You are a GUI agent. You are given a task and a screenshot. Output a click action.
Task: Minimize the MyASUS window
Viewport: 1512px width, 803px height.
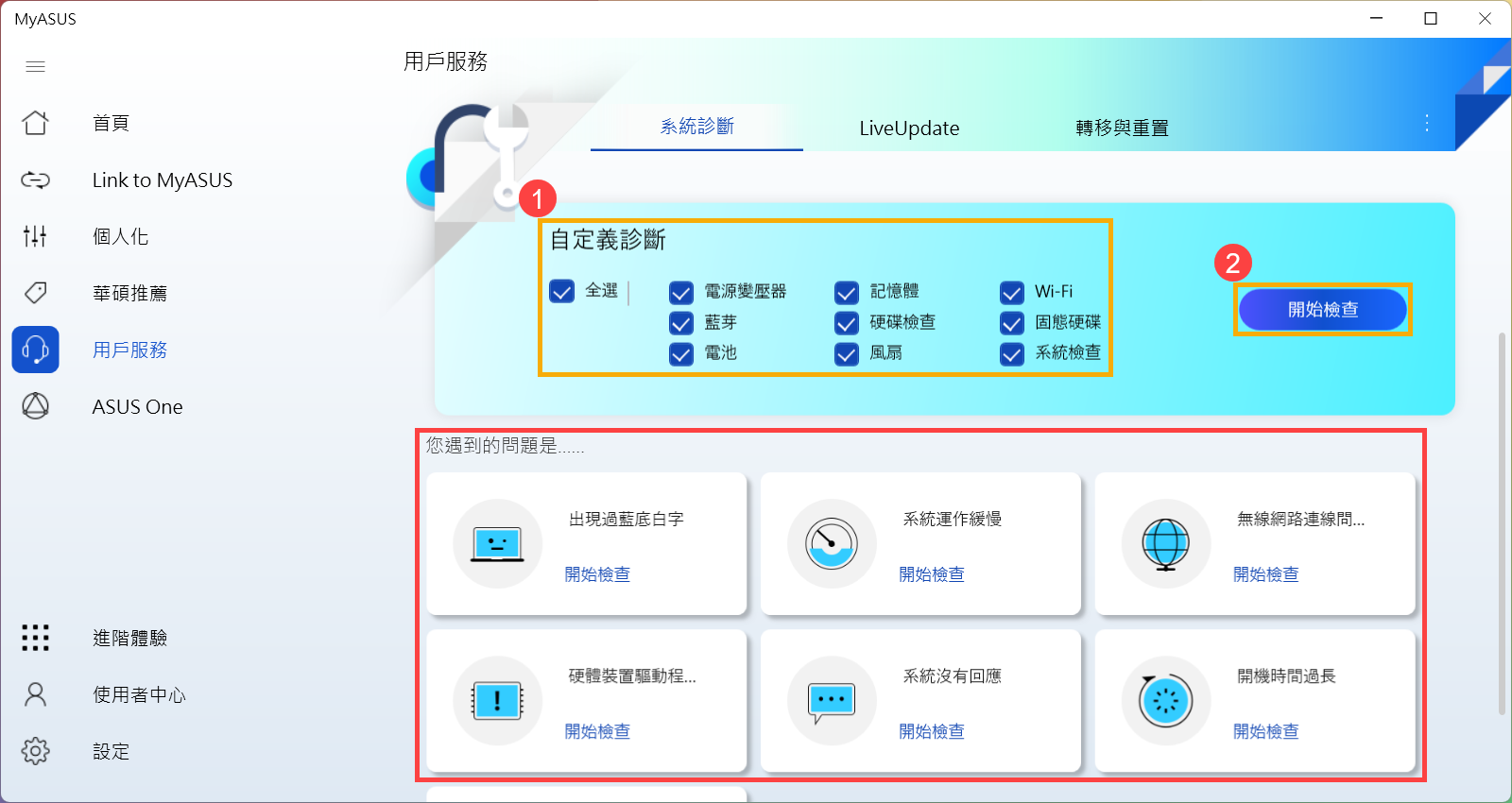[1377, 19]
